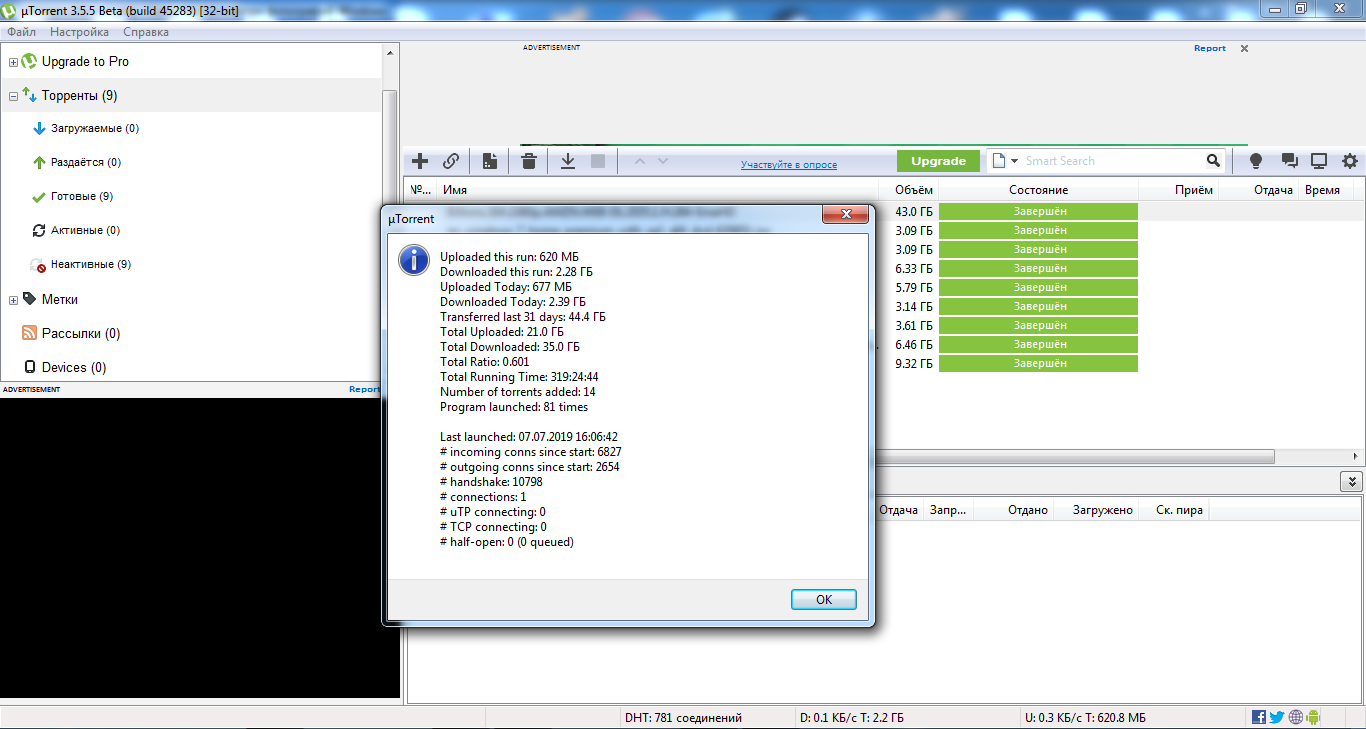
Task: Click the Move Down Queue arrow
Action: [x=662, y=161]
